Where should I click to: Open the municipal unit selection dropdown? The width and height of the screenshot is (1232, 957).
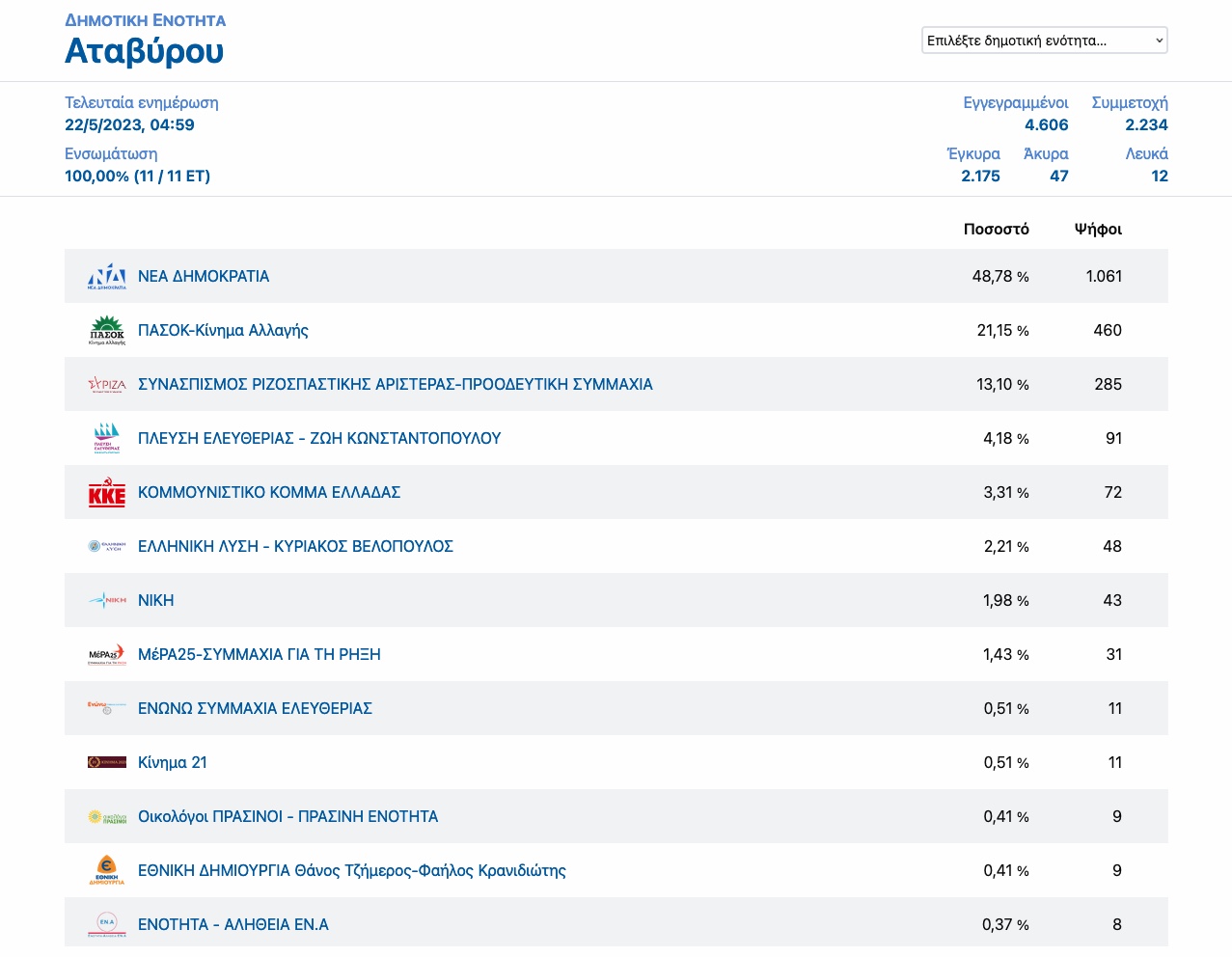1045,41
